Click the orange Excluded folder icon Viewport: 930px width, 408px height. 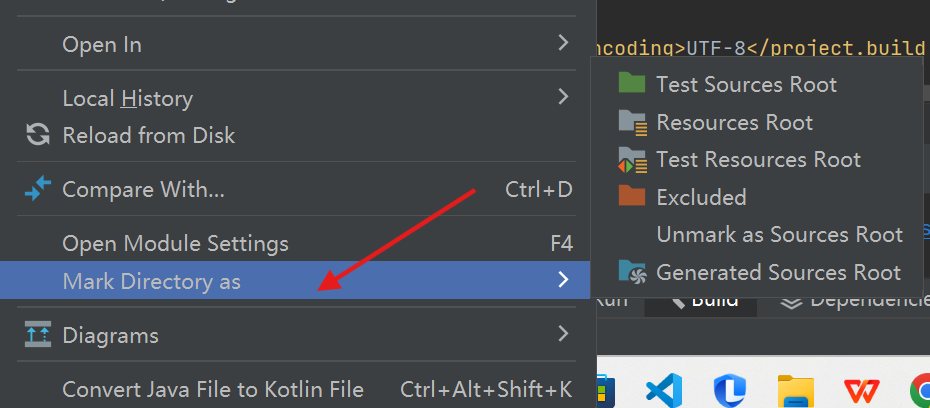[631, 196]
